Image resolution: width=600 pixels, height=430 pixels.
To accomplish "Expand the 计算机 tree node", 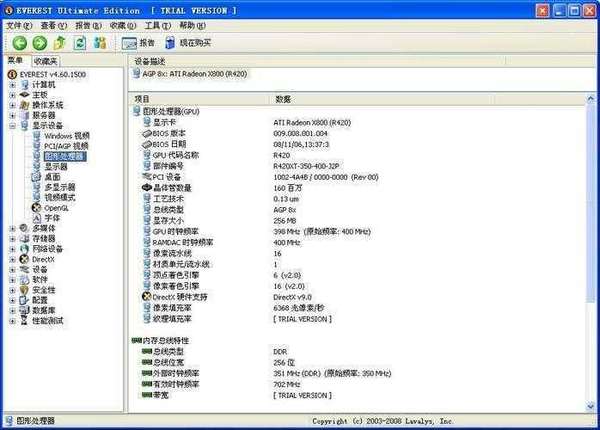I will [x=12, y=85].
